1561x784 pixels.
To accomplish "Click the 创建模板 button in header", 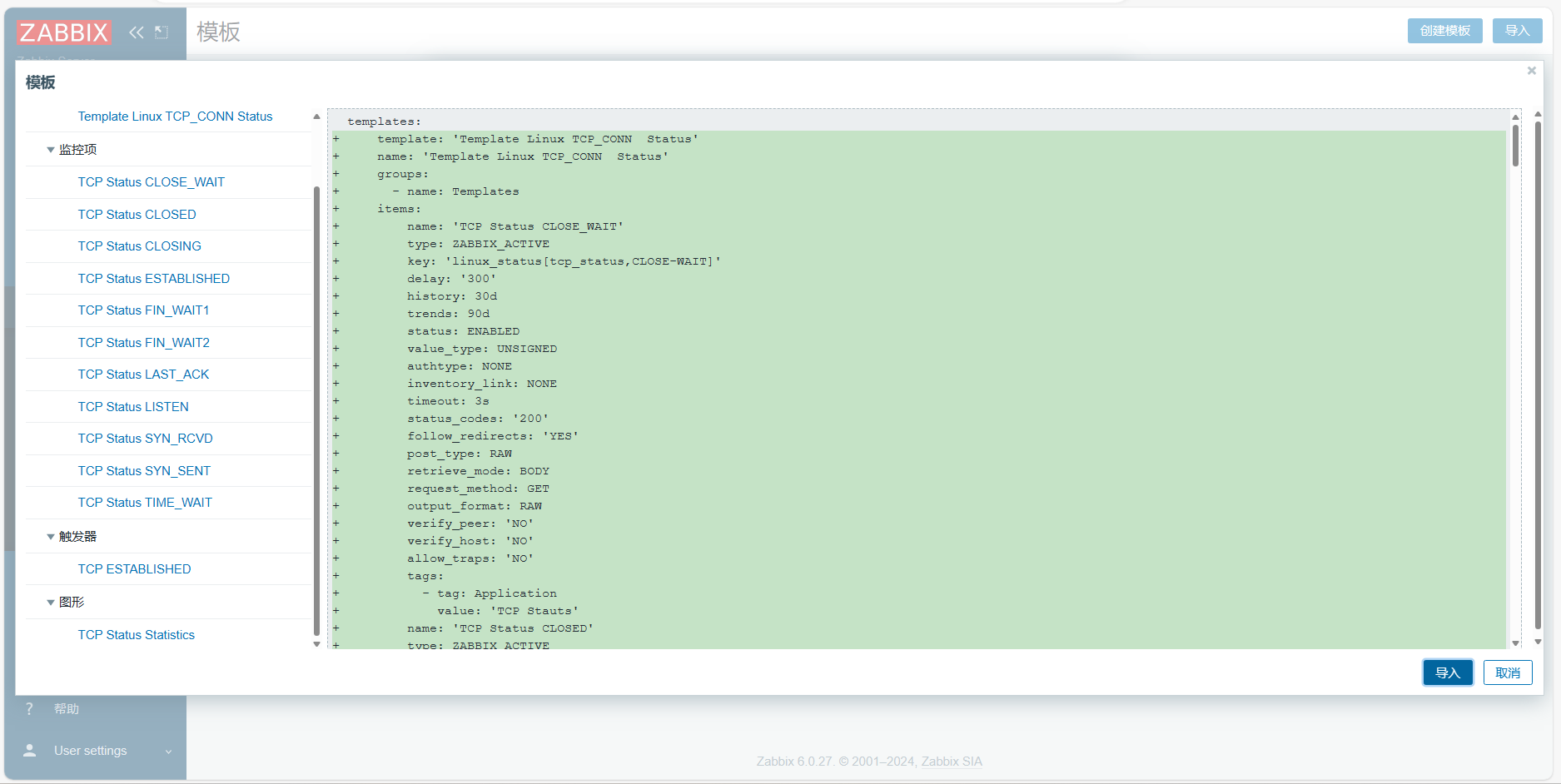I will coord(1445,31).
